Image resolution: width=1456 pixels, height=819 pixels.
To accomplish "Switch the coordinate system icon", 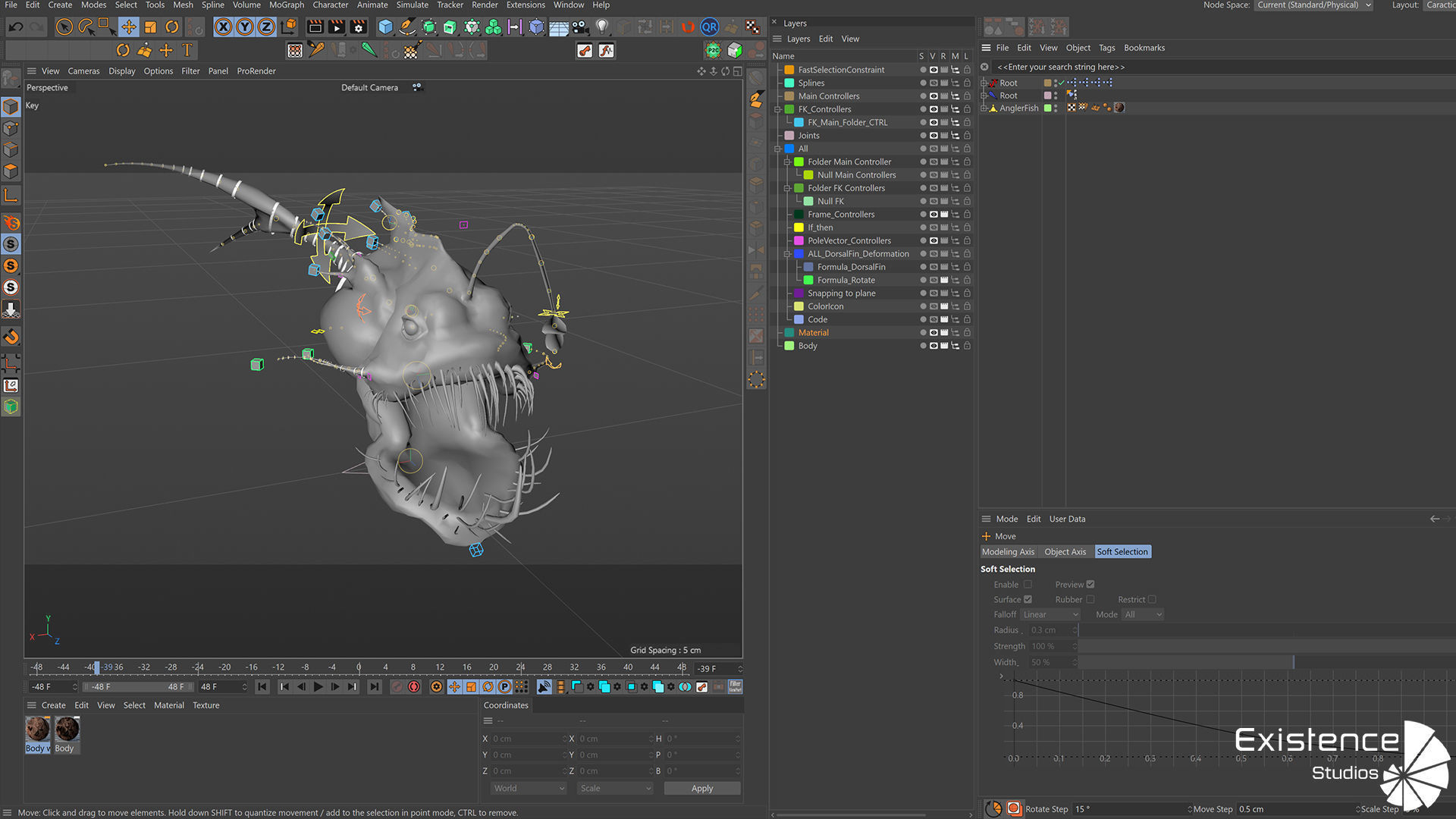I will click(289, 28).
